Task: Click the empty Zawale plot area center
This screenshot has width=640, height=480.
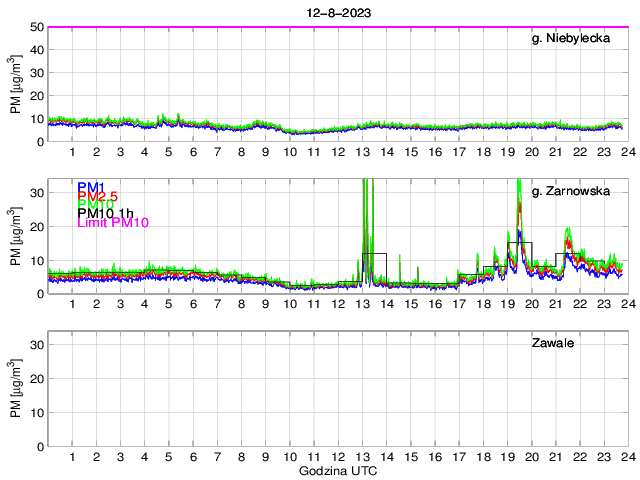Action: (x=336, y=388)
